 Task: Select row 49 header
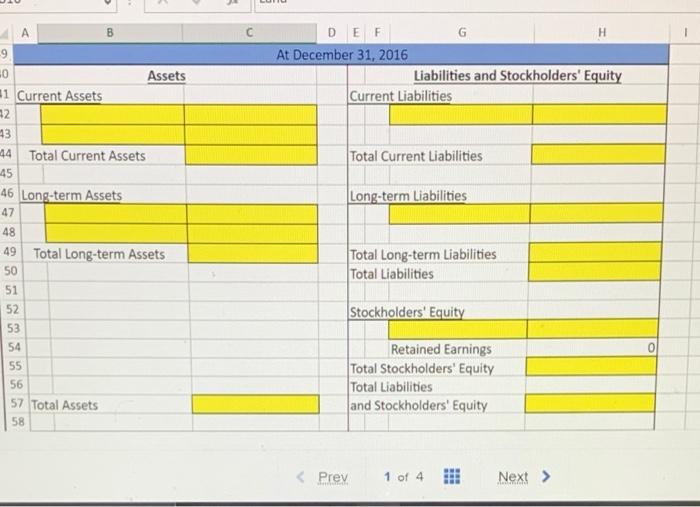coord(10,252)
